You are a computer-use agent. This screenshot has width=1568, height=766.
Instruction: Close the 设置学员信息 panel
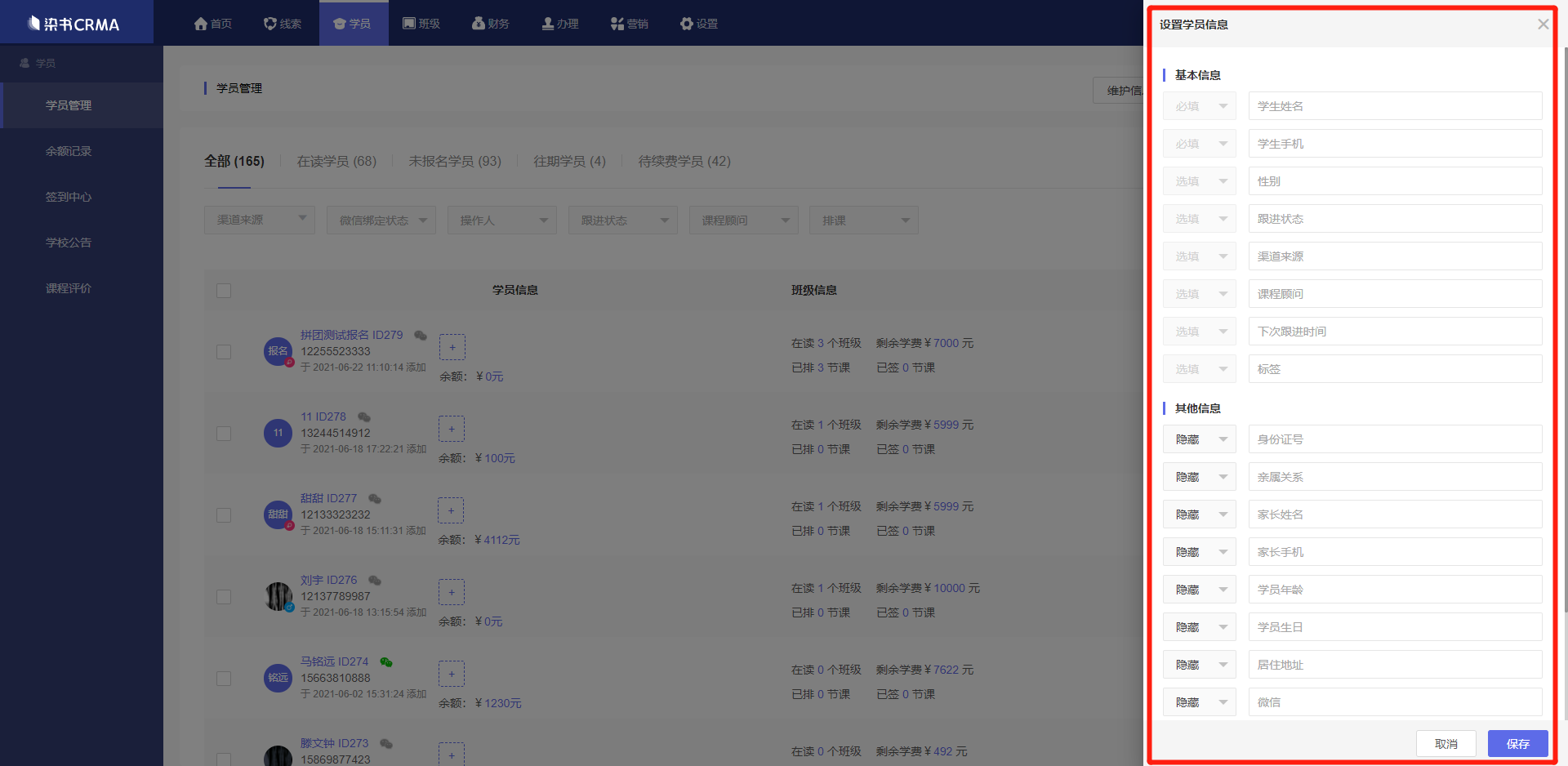(1543, 24)
